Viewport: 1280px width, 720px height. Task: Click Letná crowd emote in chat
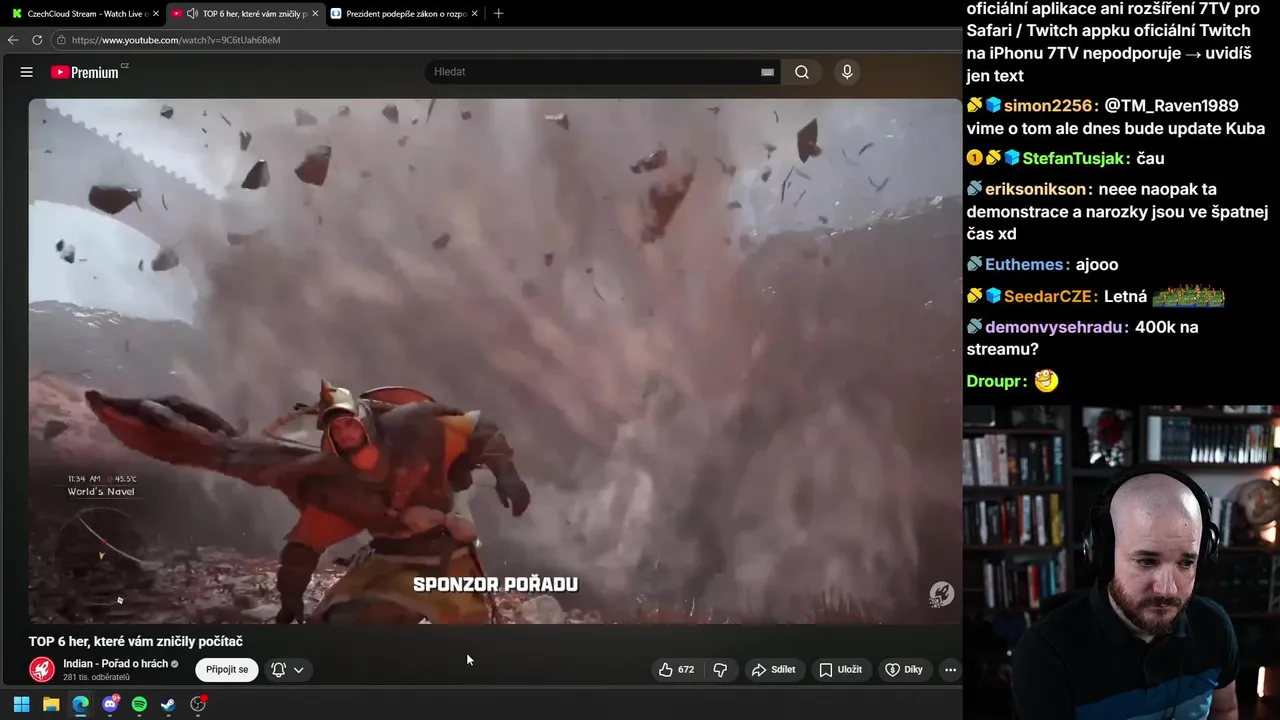click(1188, 296)
